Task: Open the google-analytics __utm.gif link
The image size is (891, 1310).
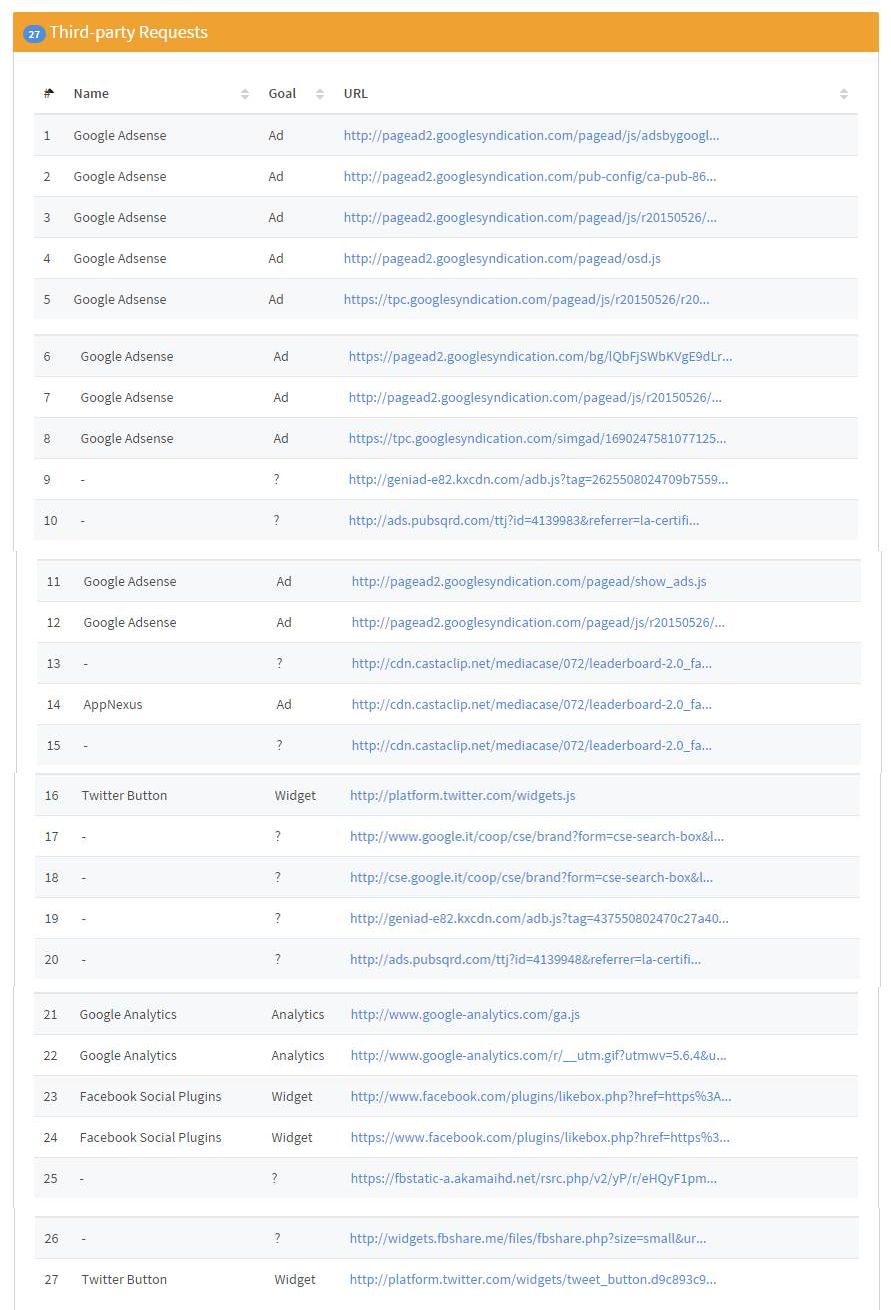Action: [538, 1055]
